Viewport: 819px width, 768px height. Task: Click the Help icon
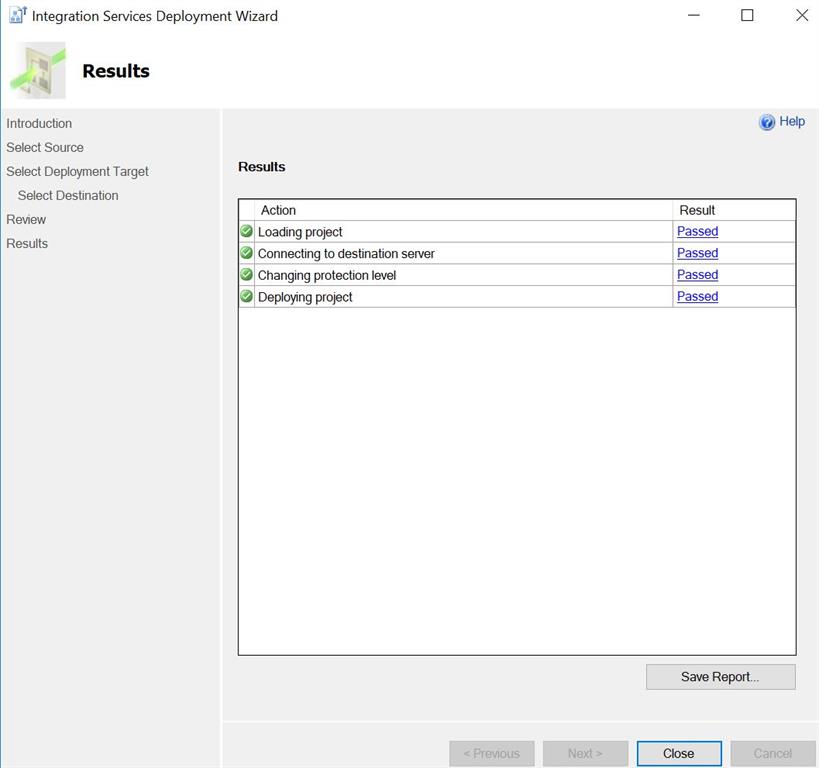(x=767, y=121)
